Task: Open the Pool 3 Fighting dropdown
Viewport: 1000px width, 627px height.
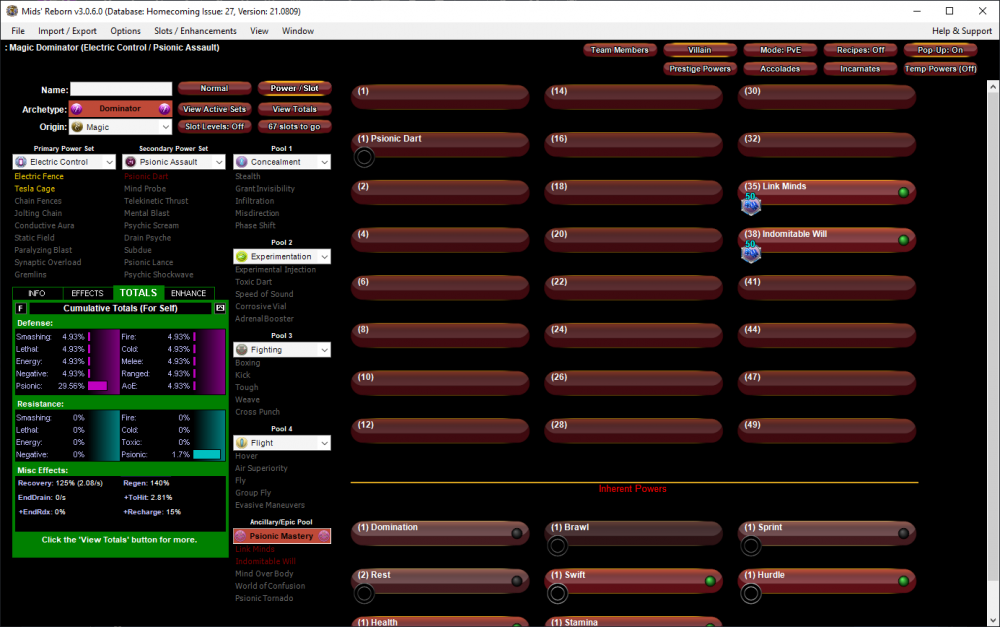Action: coord(282,350)
